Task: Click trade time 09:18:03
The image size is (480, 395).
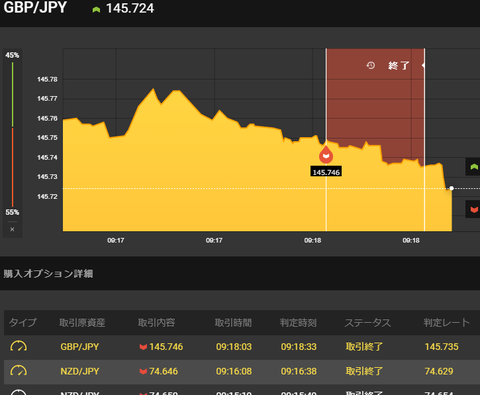Action: [x=234, y=347]
